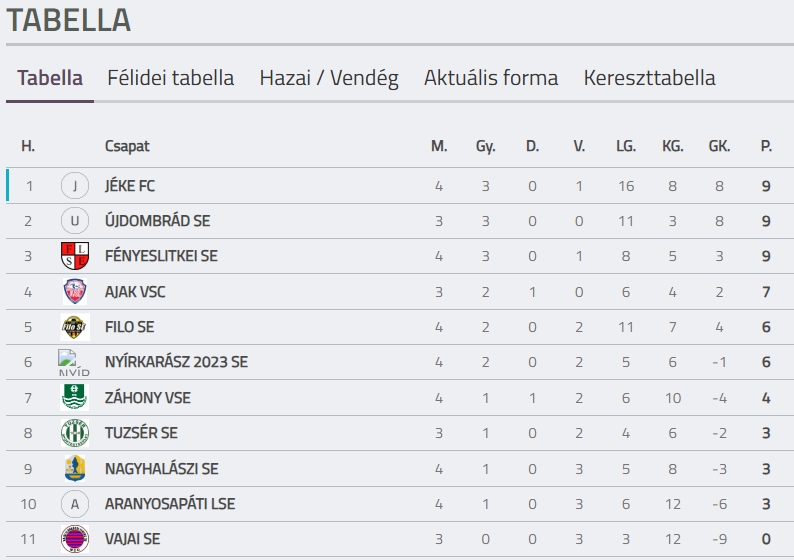Image resolution: width=794 pixels, height=560 pixels.
Task: Show the Kereszttabella tab
Action: (650, 78)
